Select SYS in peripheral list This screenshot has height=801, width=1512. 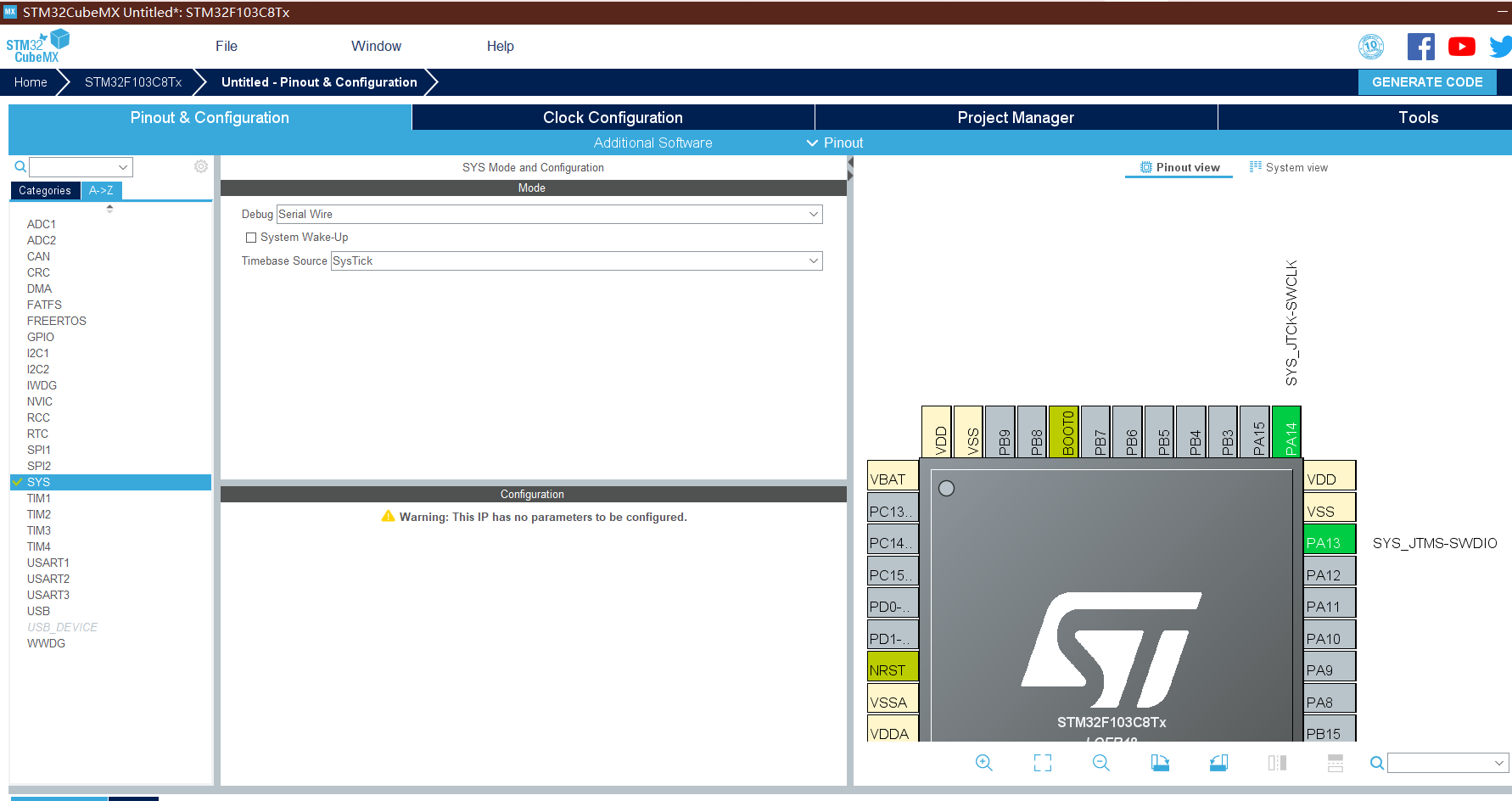(110, 482)
